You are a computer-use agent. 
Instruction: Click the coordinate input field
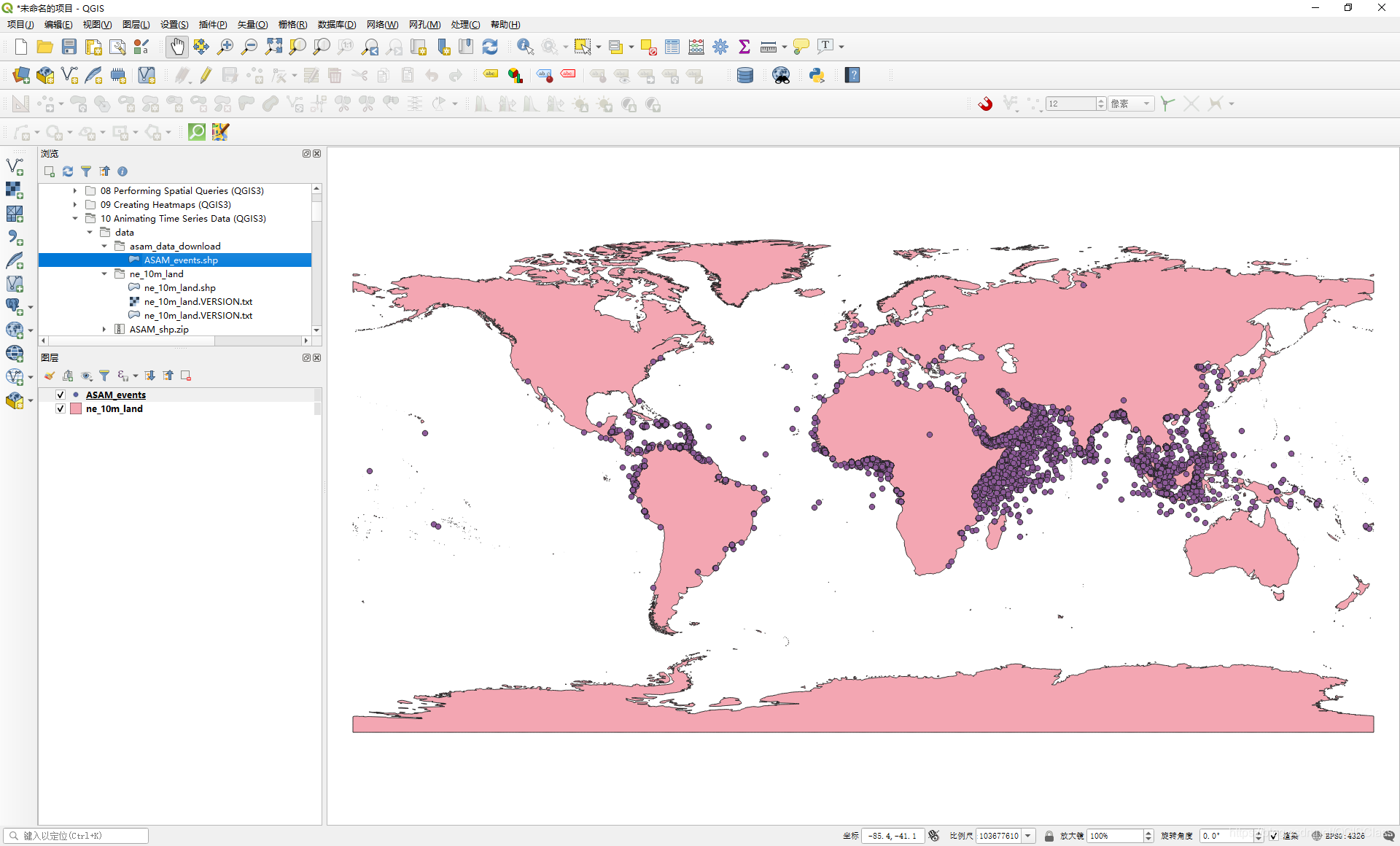(893, 836)
